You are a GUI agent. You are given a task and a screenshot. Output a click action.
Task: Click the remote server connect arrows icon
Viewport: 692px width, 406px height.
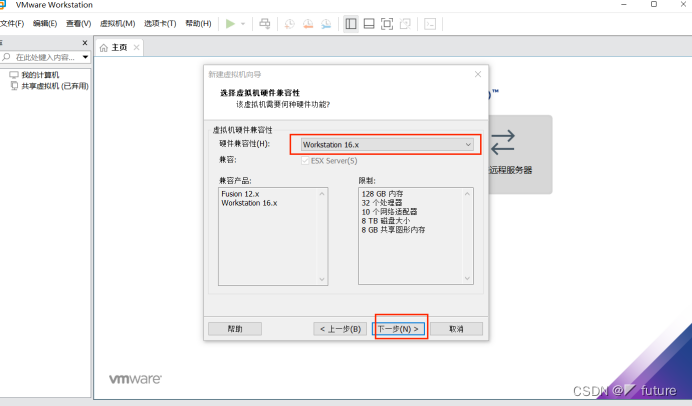click(x=503, y=142)
